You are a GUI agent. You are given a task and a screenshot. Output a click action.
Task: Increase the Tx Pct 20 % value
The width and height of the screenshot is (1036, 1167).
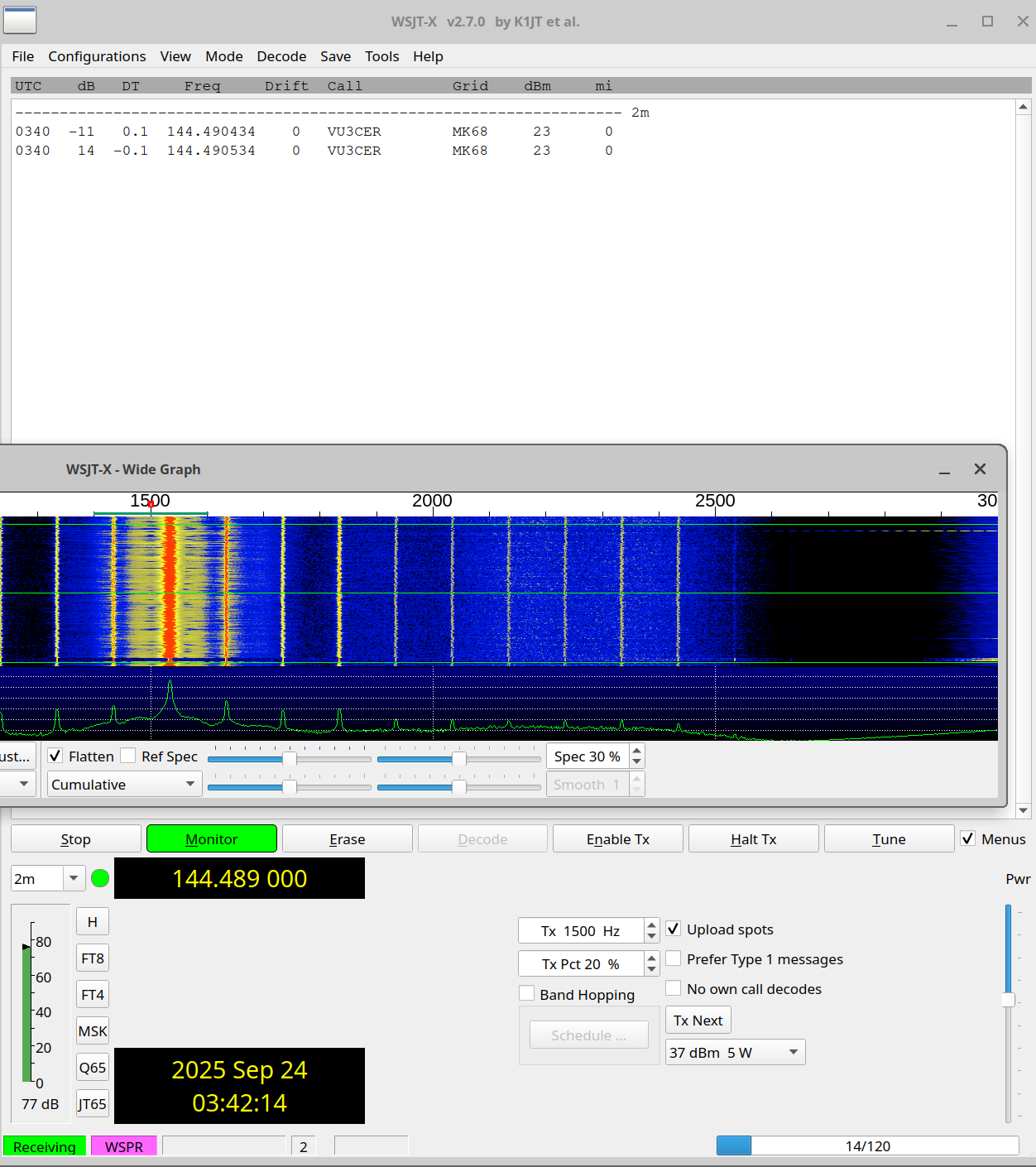click(x=652, y=958)
